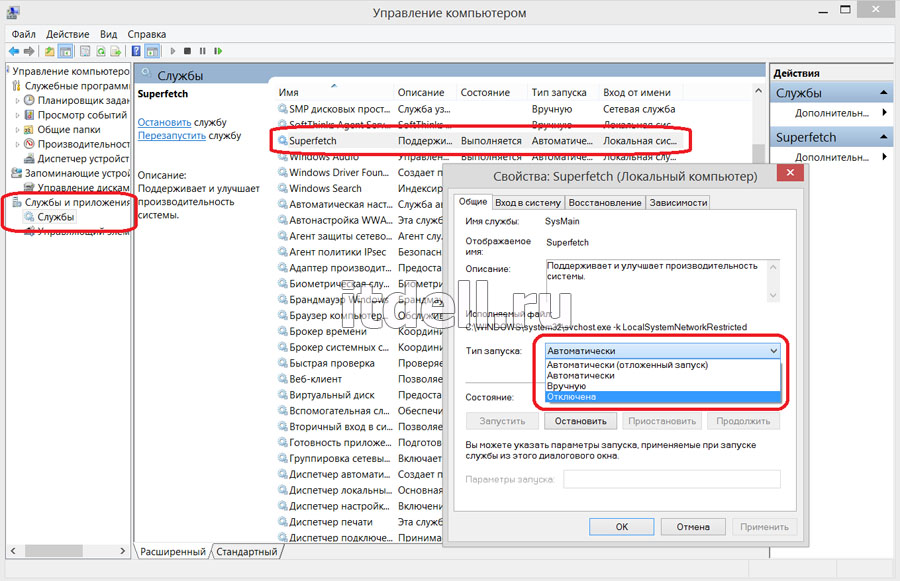
Task: Expand the Общие папки tree arrow
Action: (x=17, y=130)
